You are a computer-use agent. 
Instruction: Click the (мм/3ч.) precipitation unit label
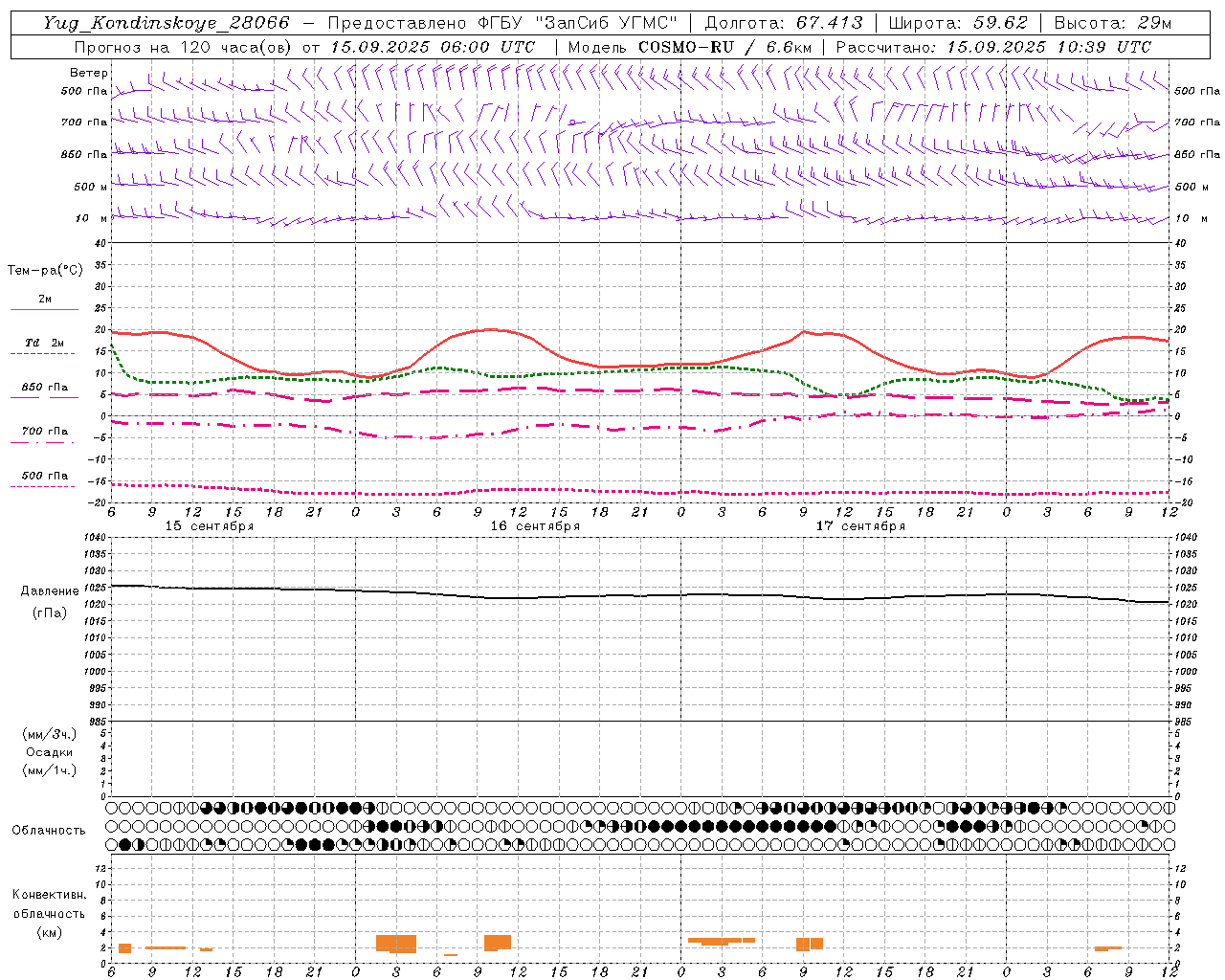click(x=49, y=734)
